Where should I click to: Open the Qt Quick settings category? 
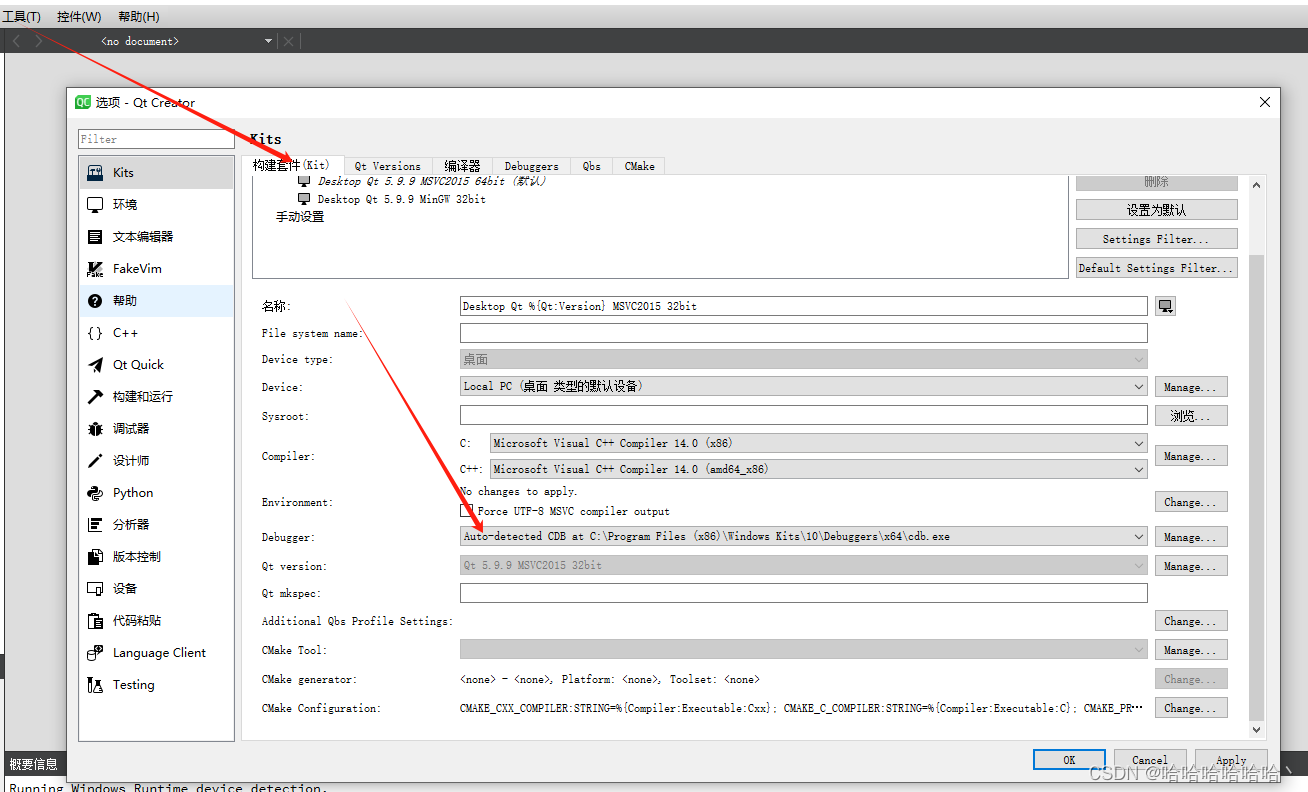[x=156, y=364]
